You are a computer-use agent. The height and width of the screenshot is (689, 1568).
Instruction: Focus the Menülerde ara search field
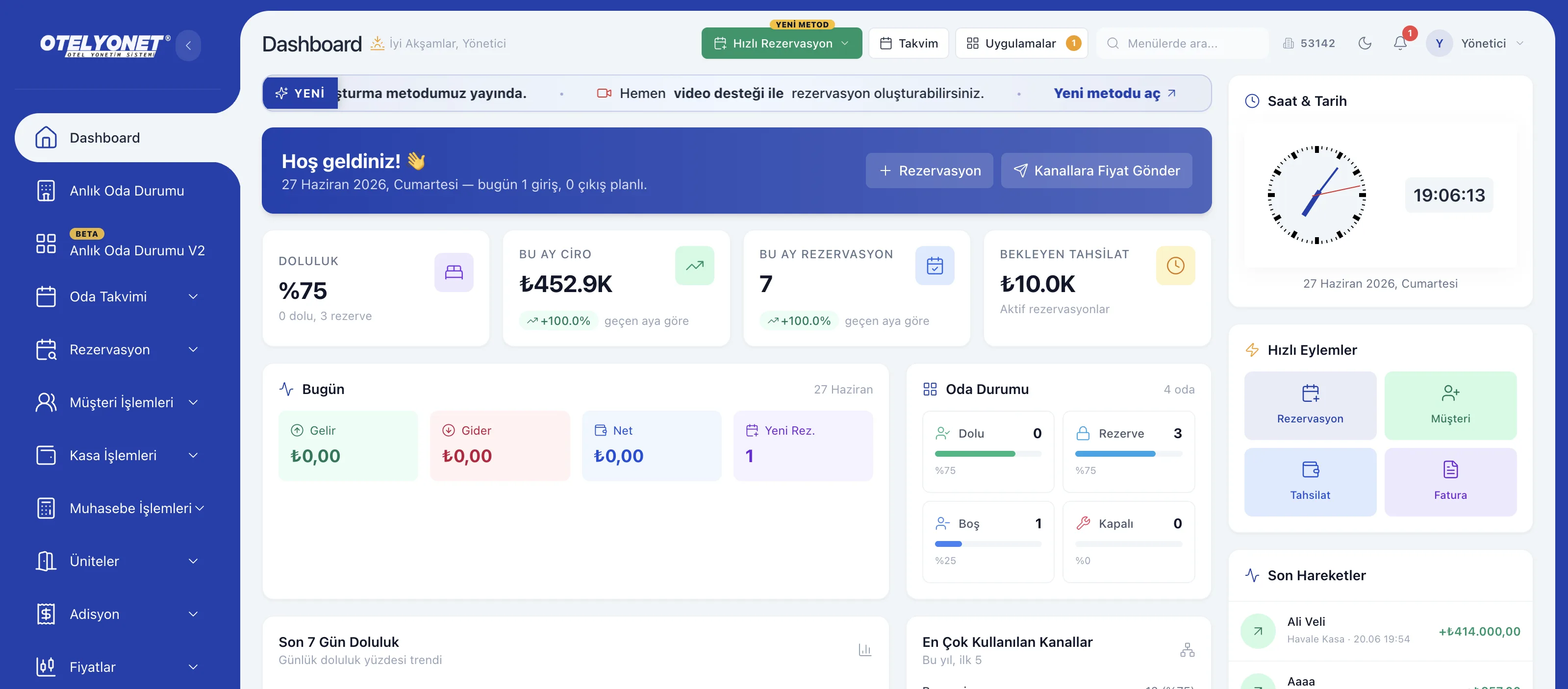(x=1182, y=43)
